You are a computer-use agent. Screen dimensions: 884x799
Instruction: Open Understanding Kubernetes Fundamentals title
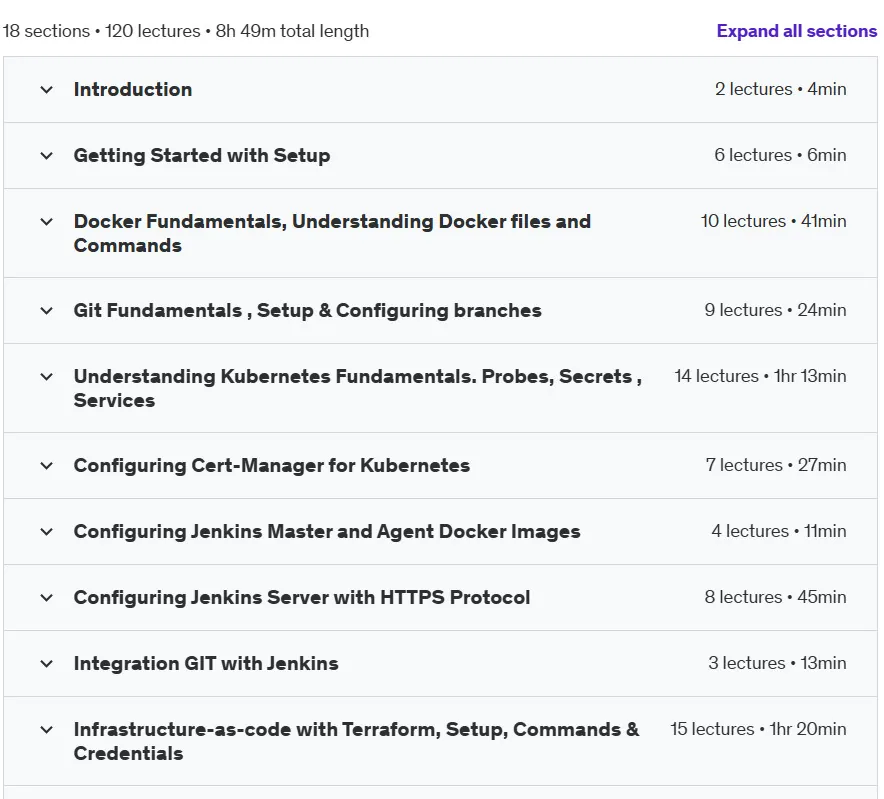point(357,389)
